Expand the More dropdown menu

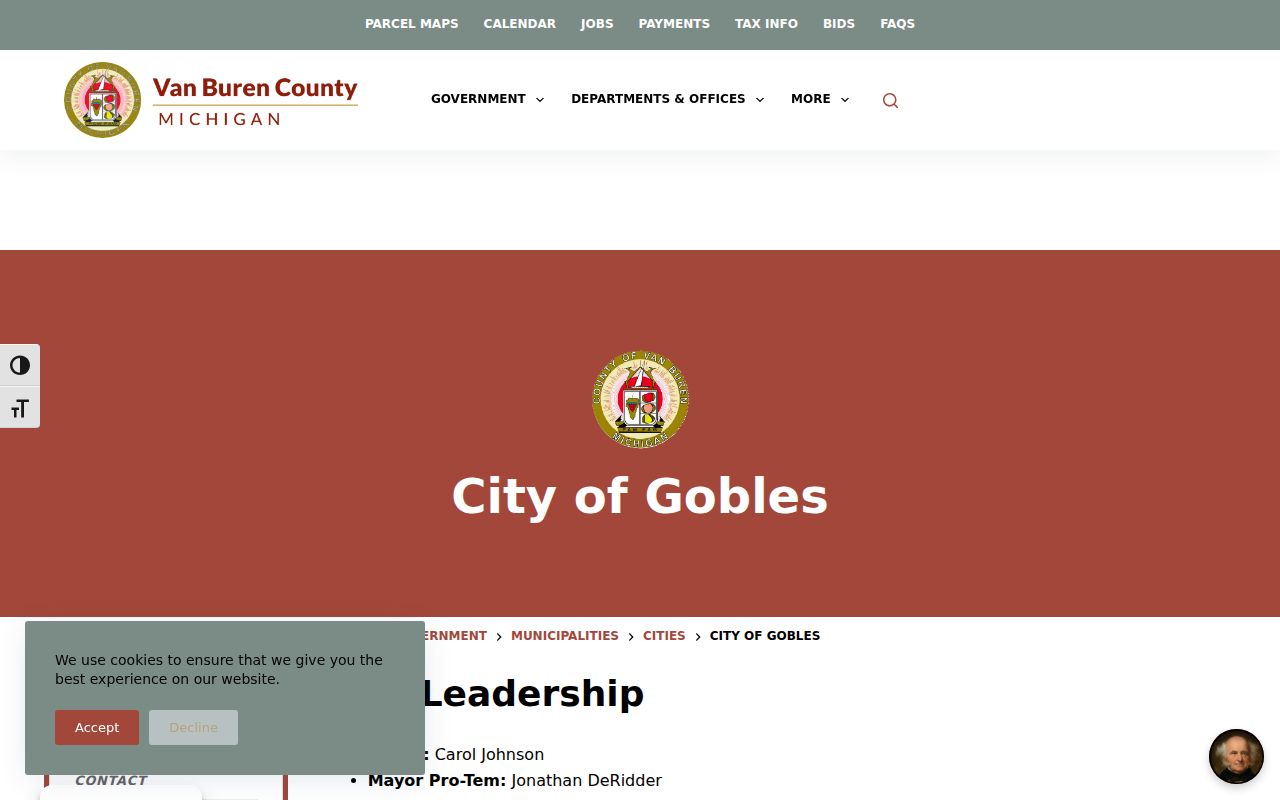[x=820, y=99]
